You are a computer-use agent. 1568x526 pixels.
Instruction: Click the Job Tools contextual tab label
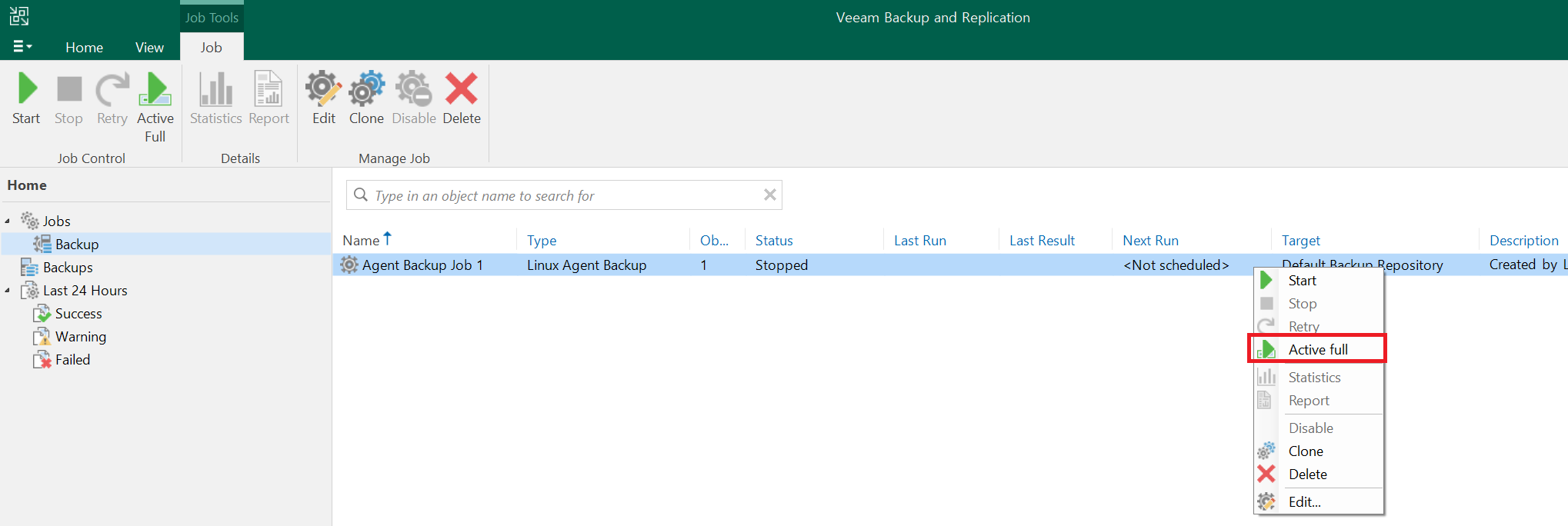coord(212,17)
